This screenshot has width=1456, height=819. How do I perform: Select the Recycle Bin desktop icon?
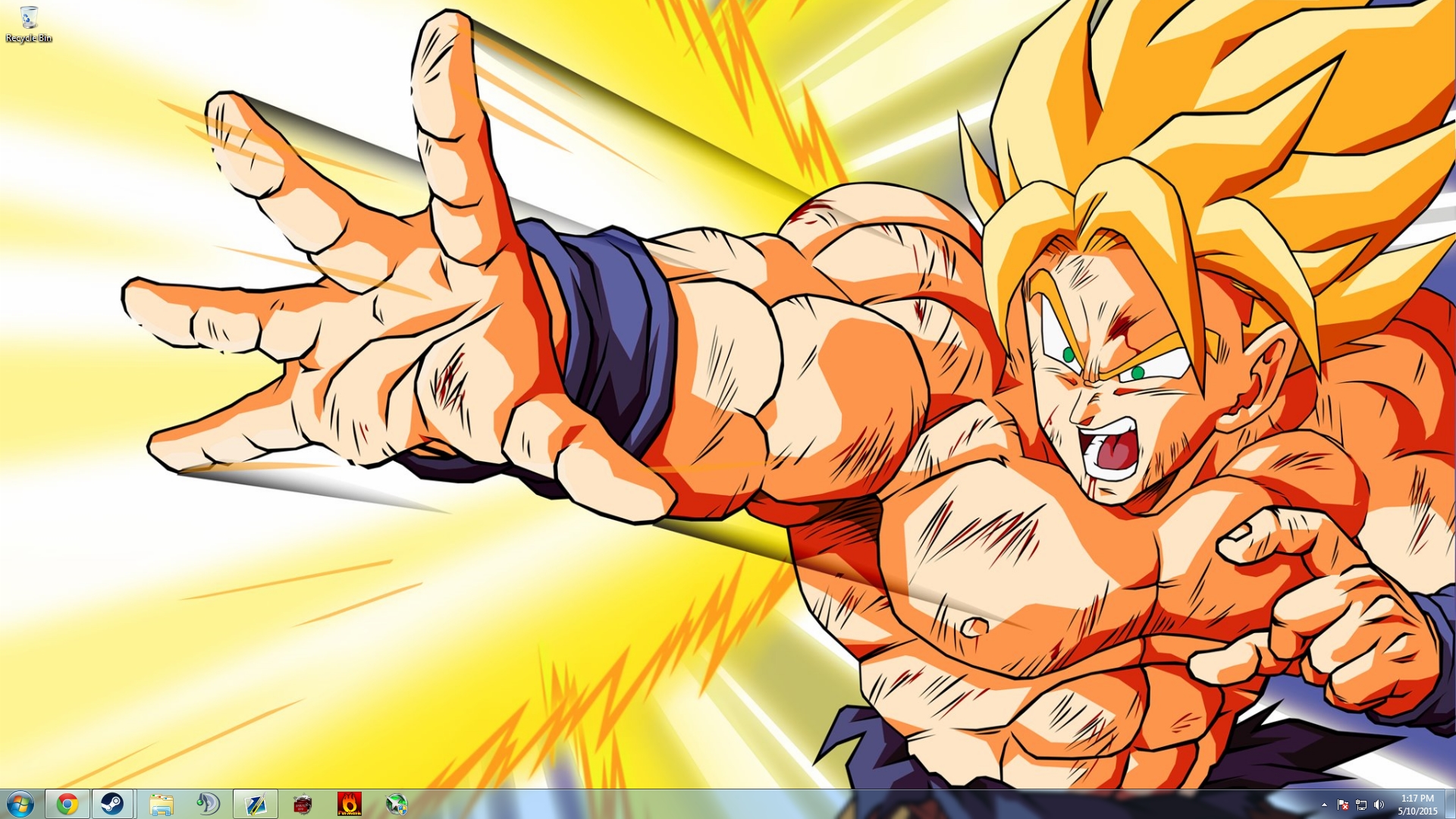tap(29, 24)
